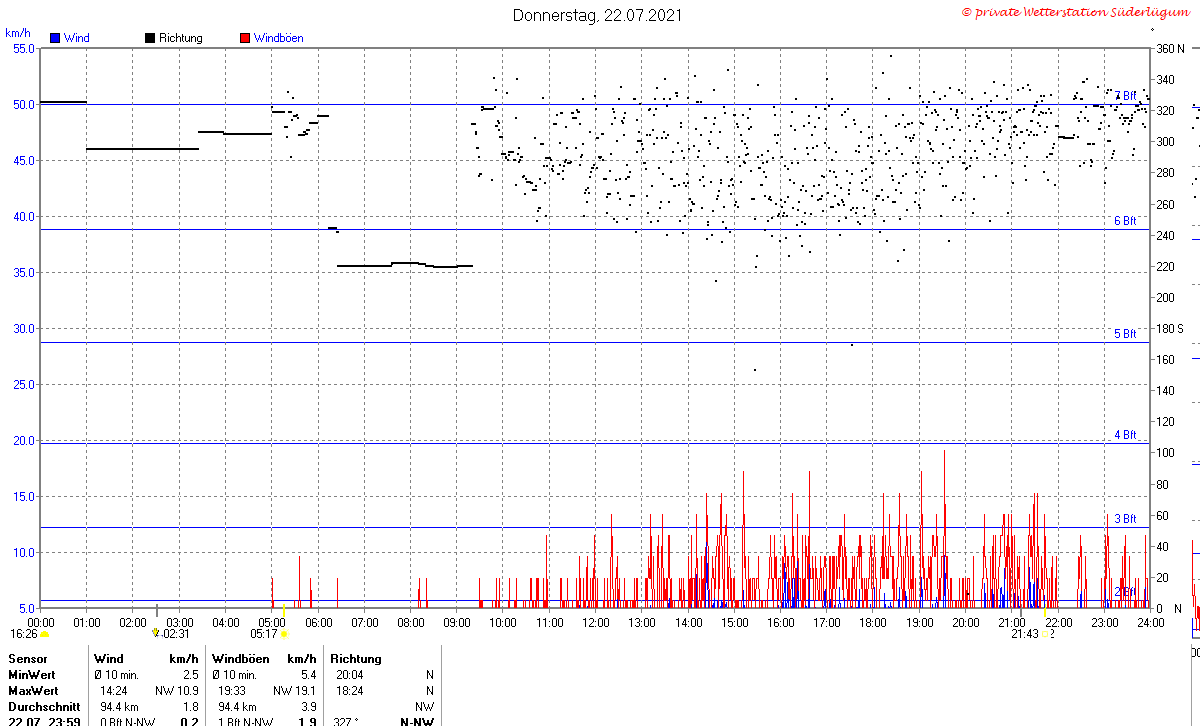The image size is (1200, 726).
Task: Click the 5 Bft threshold label
Action: [1125, 334]
